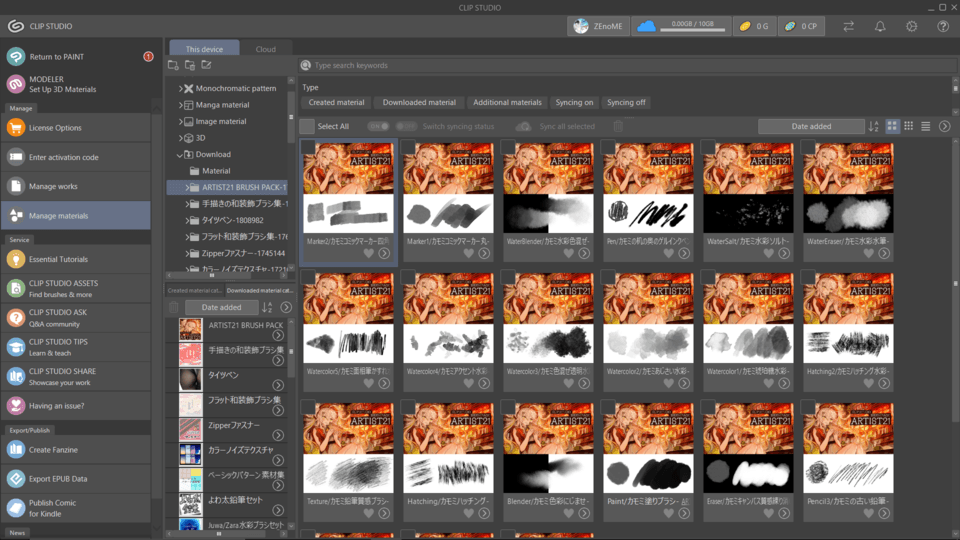Screen dimensions: 960x540
Task: Click the search magnifier icon
Action: [x=306, y=65]
